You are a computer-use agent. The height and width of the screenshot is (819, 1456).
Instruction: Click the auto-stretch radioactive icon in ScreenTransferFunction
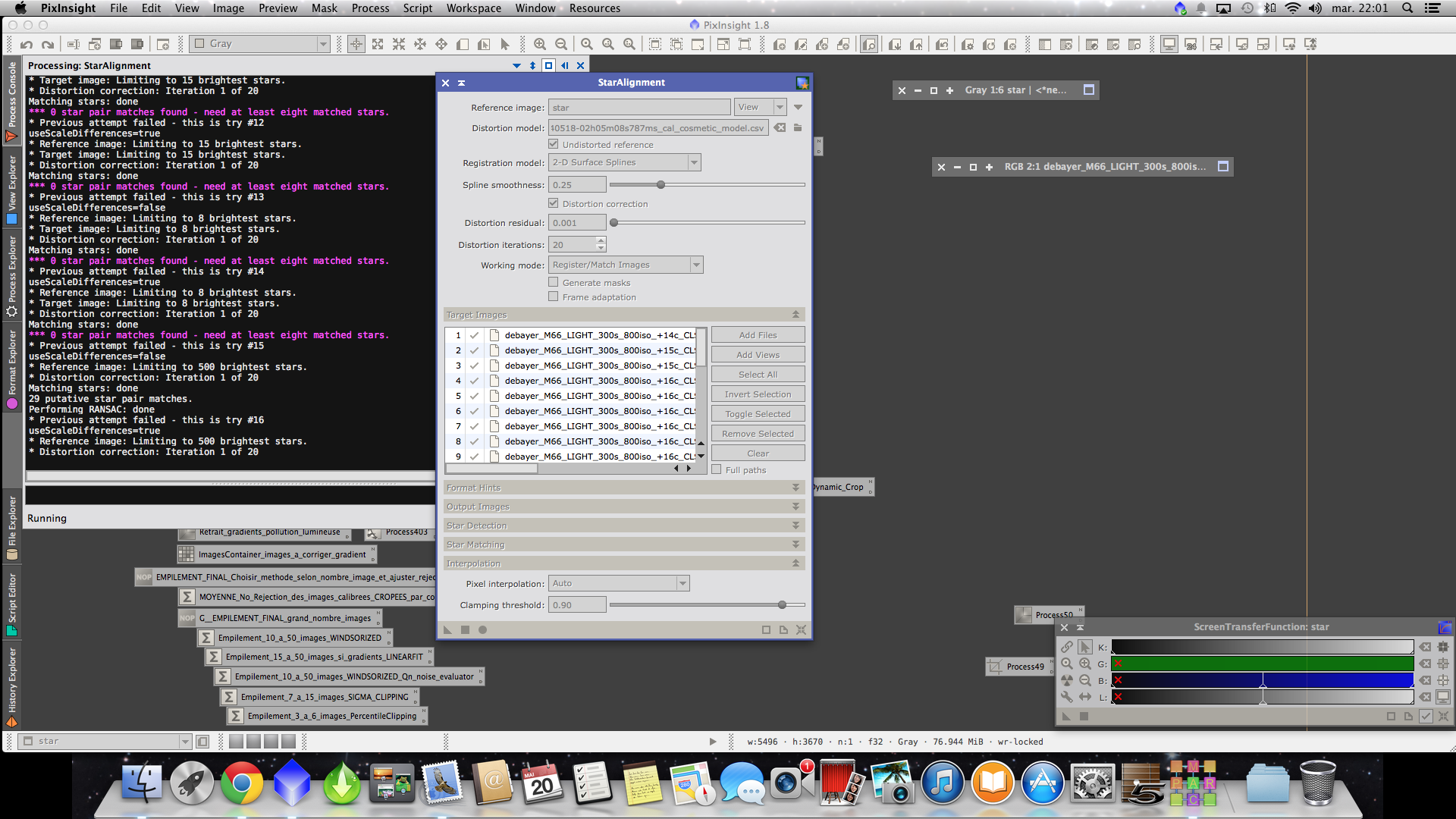(1066, 680)
